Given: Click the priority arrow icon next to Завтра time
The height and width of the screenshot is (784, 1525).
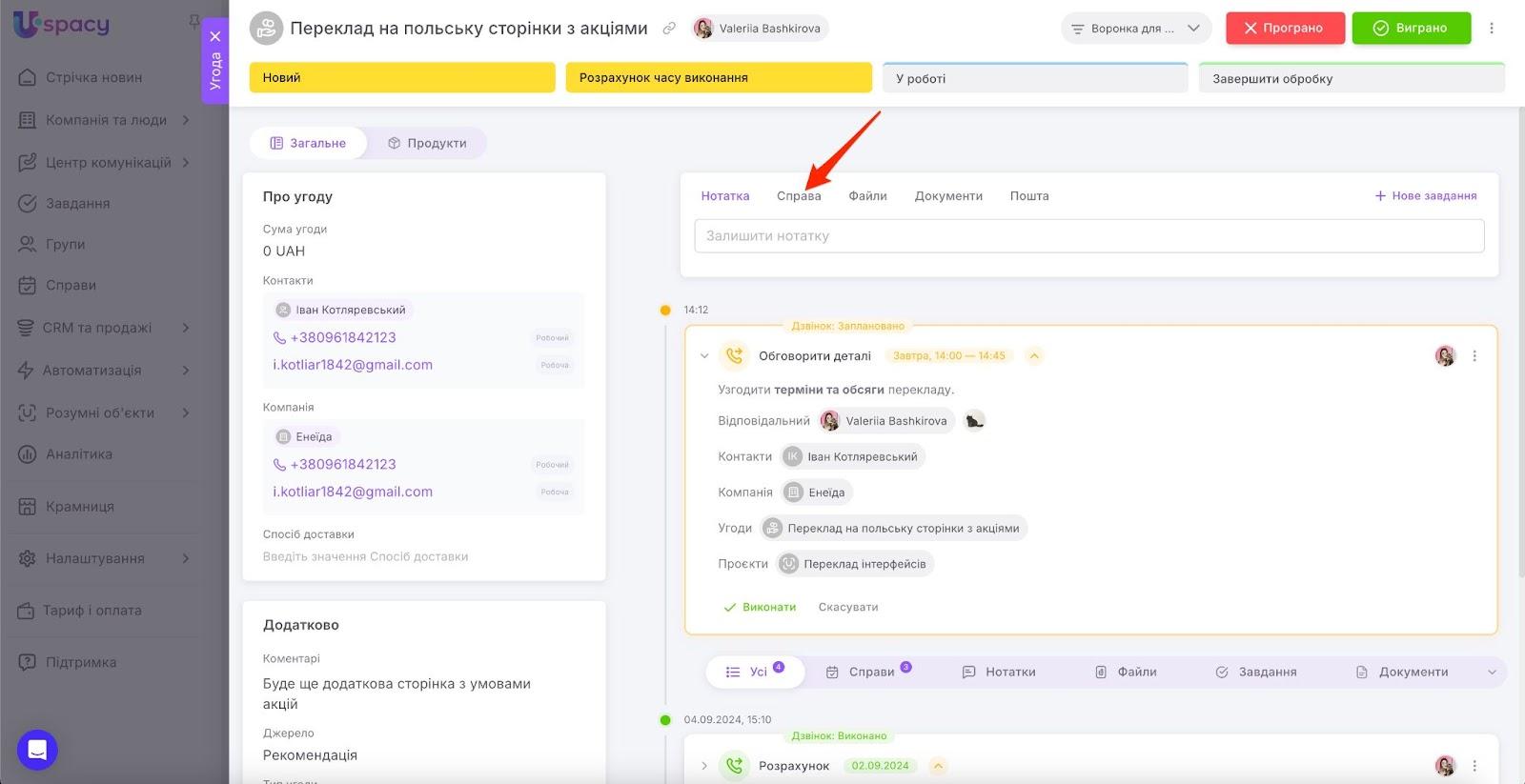Looking at the screenshot, I should pyautogui.click(x=1034, y=356).
